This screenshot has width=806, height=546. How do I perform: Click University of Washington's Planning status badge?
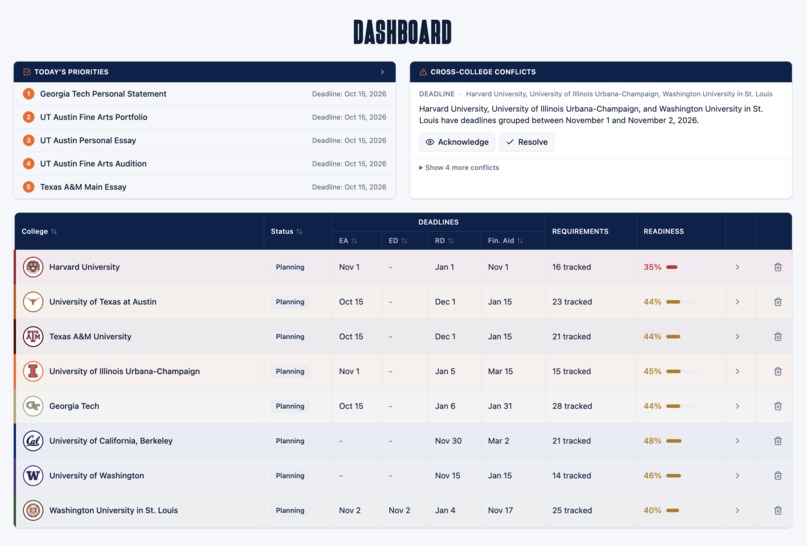290,476
